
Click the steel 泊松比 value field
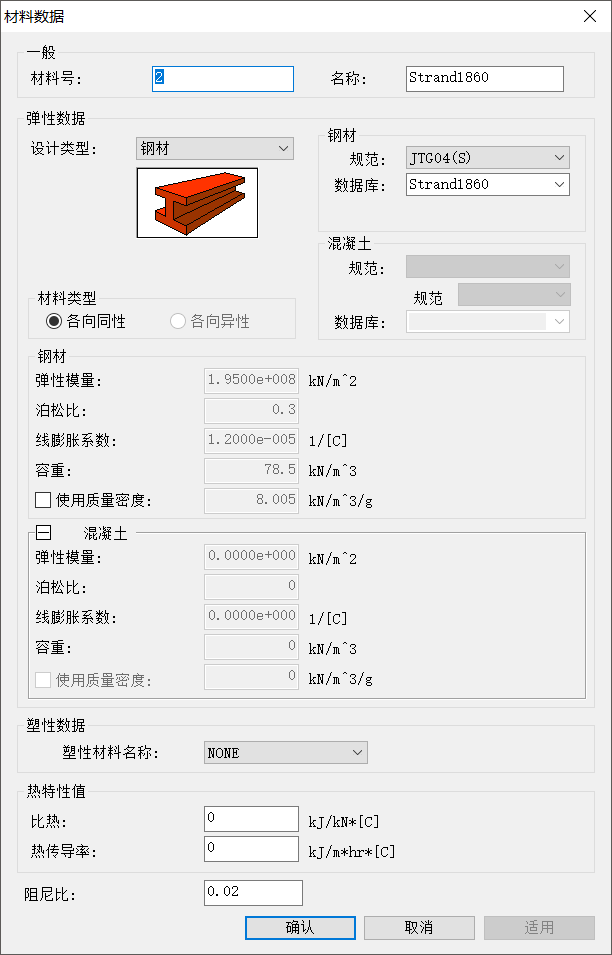pyautogui.click(x=251, y=410)
